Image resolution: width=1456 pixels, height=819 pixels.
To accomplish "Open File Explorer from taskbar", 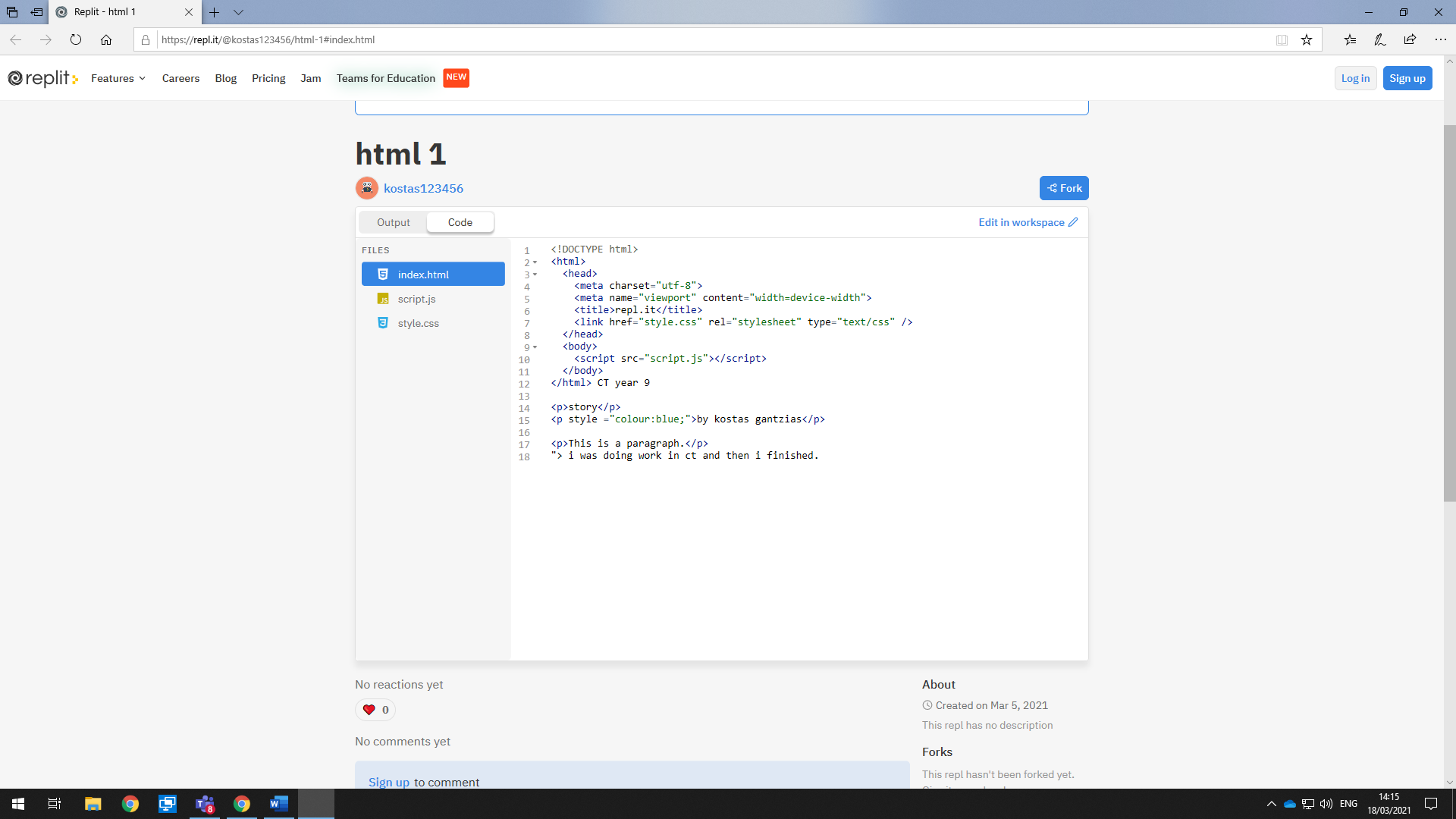I will click(93, 804).
